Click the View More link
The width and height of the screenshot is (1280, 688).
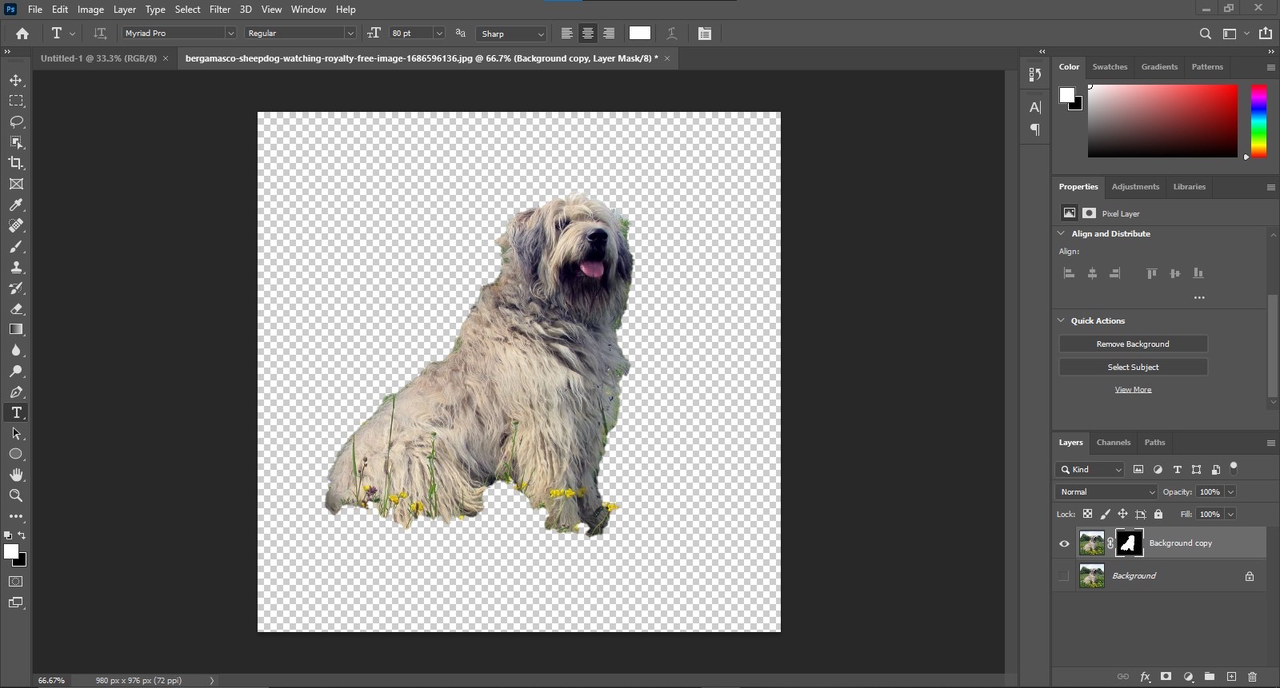coord(1133,390)
